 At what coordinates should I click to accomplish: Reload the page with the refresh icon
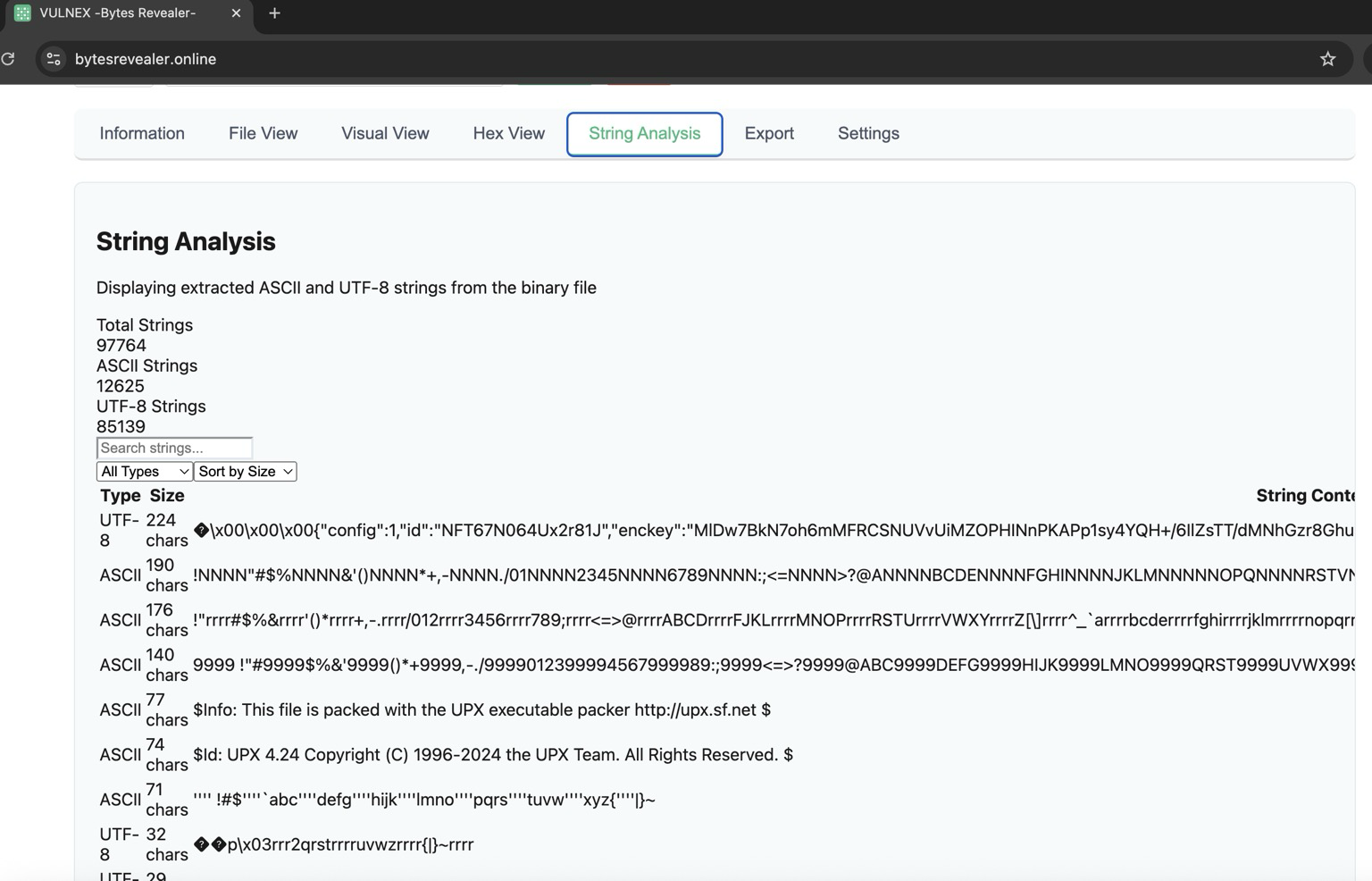(8, 59)
